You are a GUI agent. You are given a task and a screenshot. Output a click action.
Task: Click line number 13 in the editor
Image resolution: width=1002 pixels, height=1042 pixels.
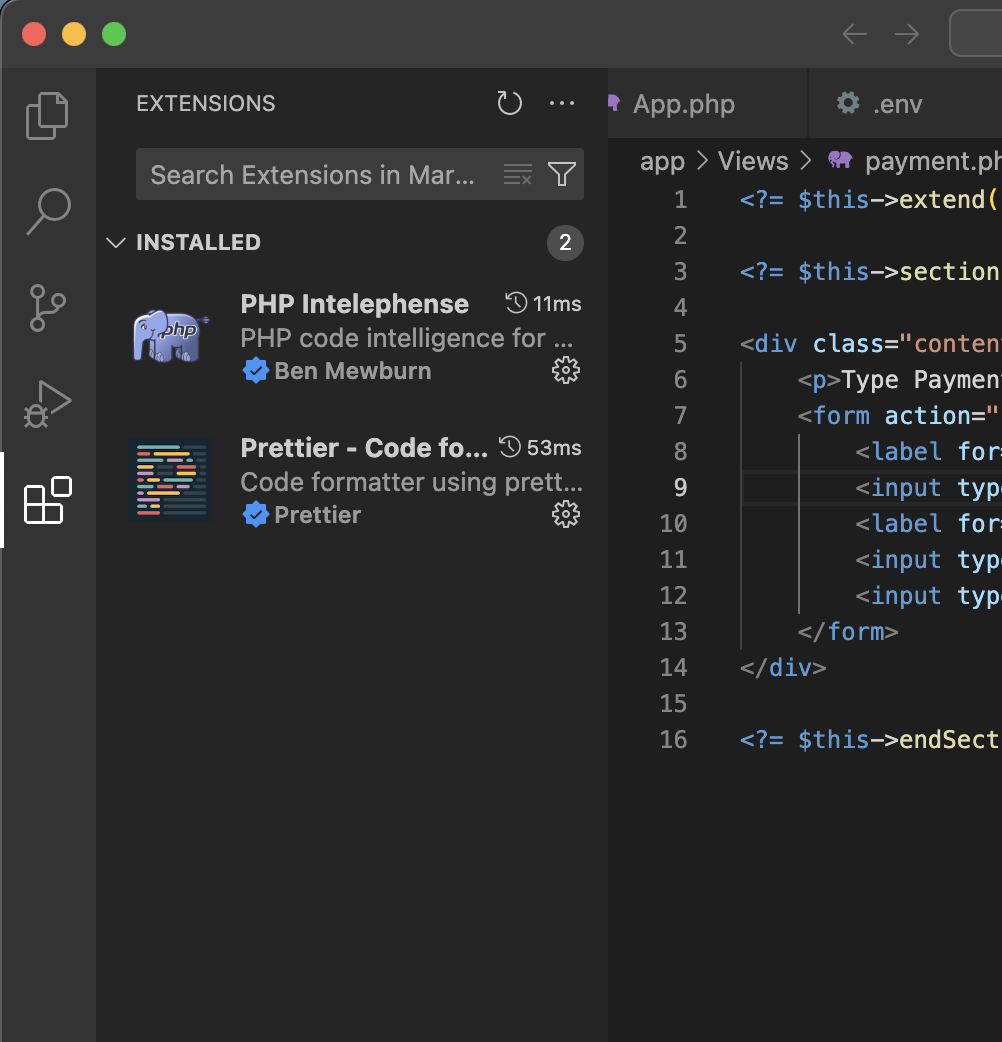click(x=673, y=631)
